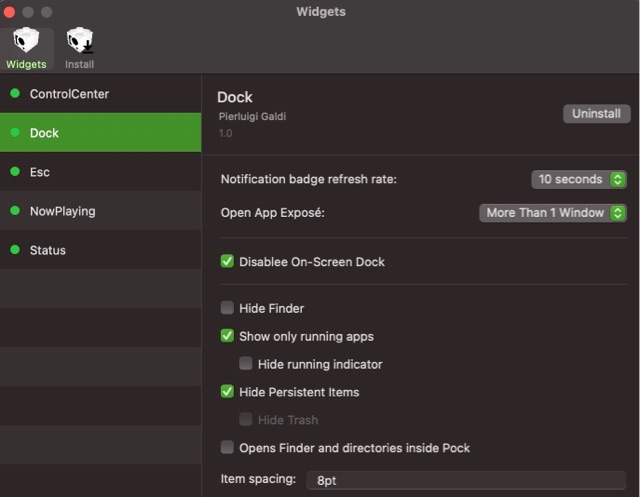Expand the More Than 1 Window dropdown
This screenshot has width=640, height=497.
pyautogui.click(x=552, y=213)
